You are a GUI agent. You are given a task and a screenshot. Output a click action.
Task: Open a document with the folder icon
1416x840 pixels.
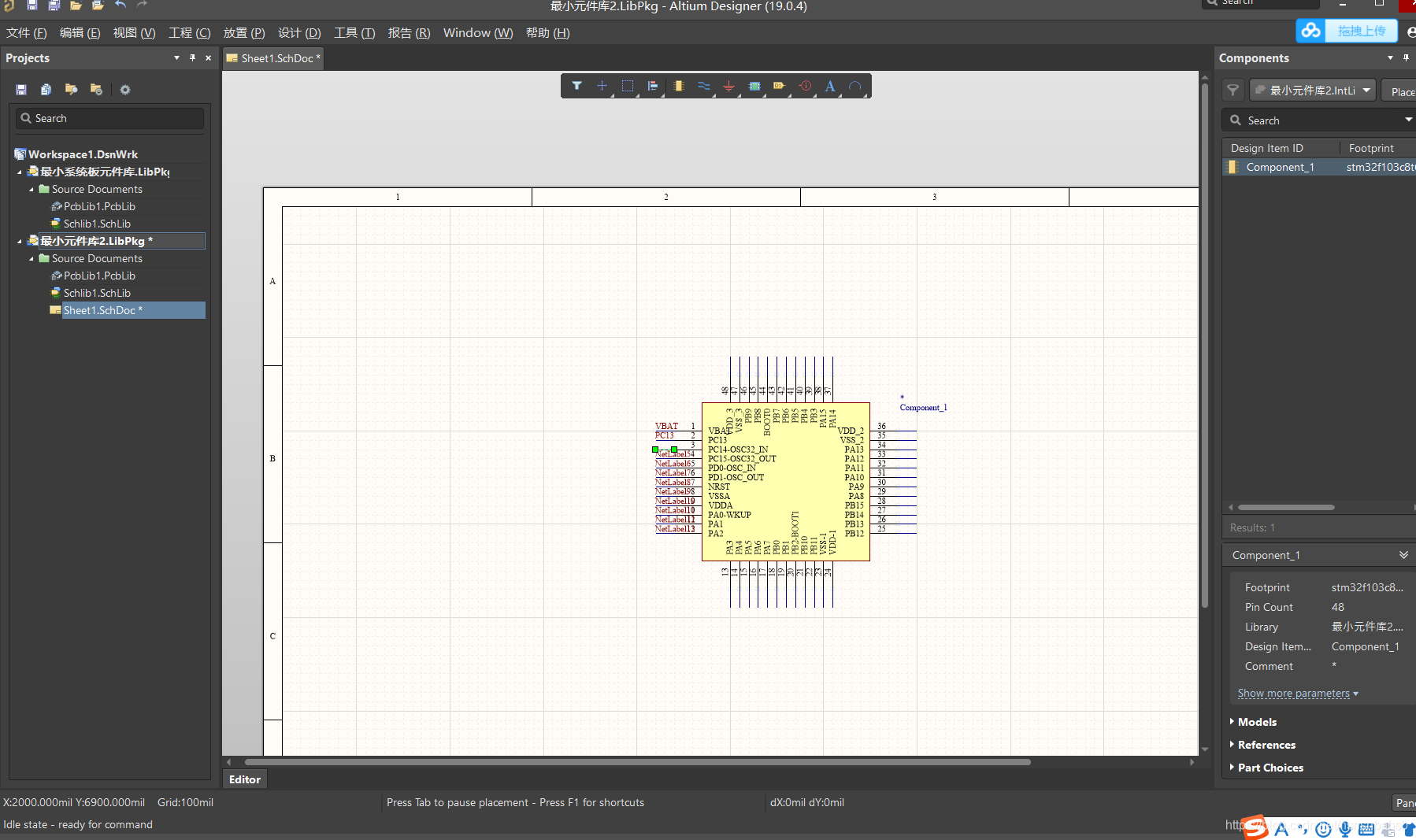76,5
